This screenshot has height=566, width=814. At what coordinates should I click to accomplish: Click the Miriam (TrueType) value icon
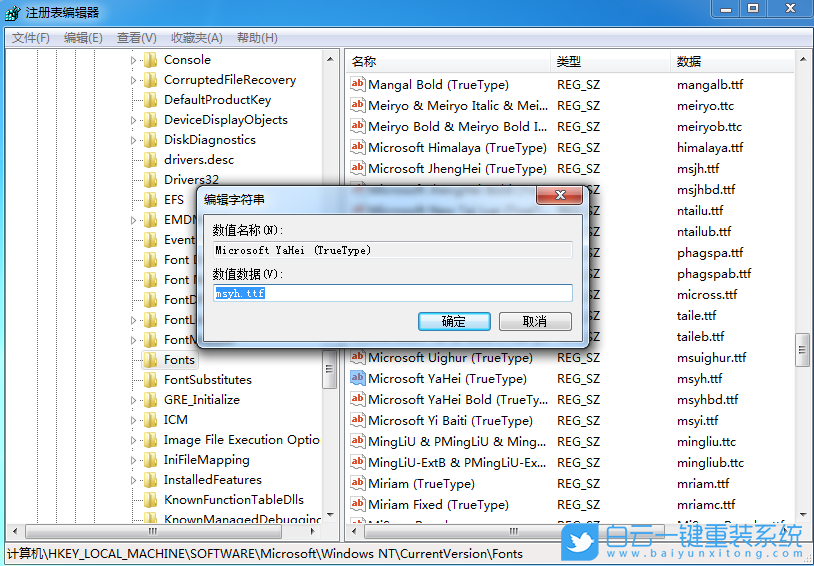point(357,483)
